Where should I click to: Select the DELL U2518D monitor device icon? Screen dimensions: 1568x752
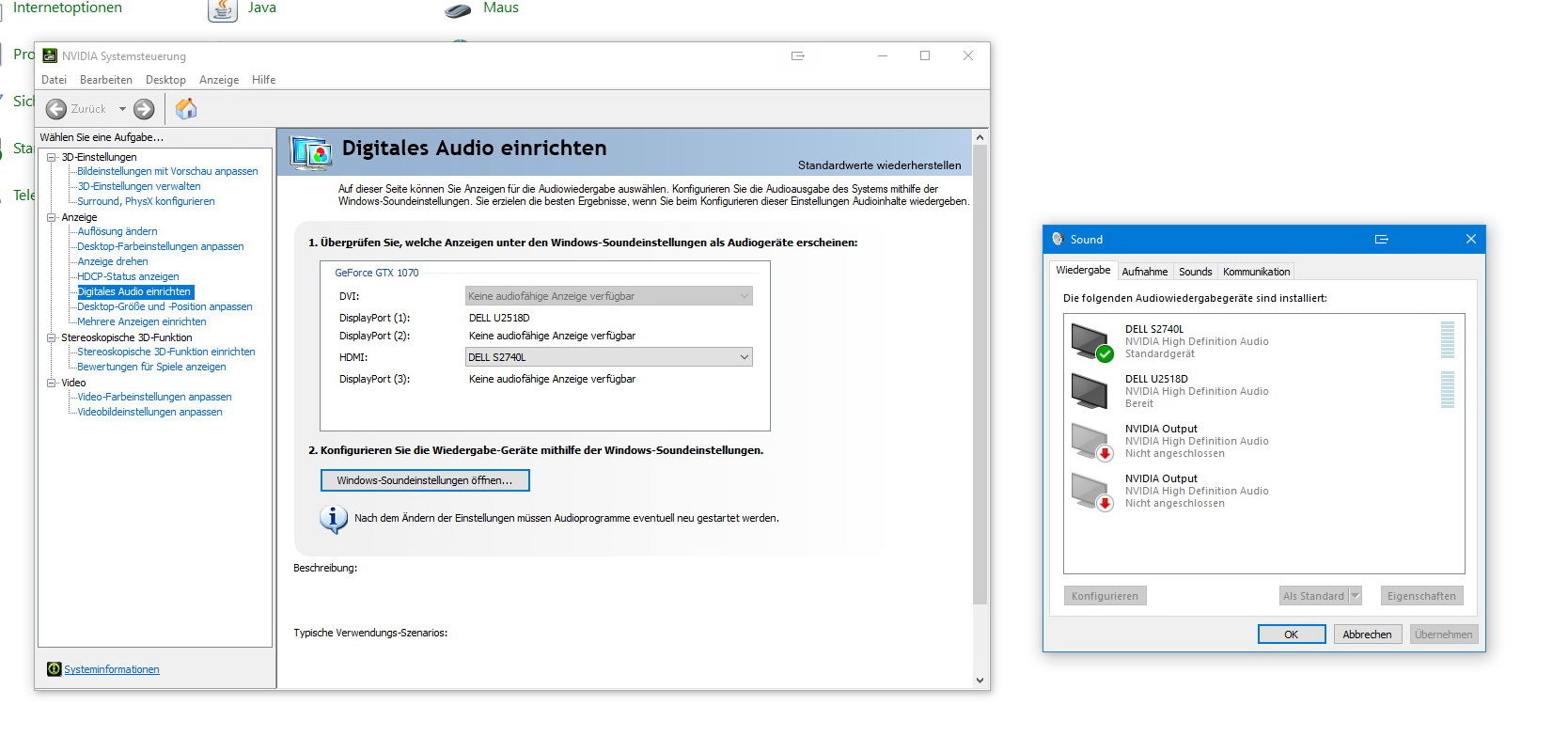[x=1090, y=391]
